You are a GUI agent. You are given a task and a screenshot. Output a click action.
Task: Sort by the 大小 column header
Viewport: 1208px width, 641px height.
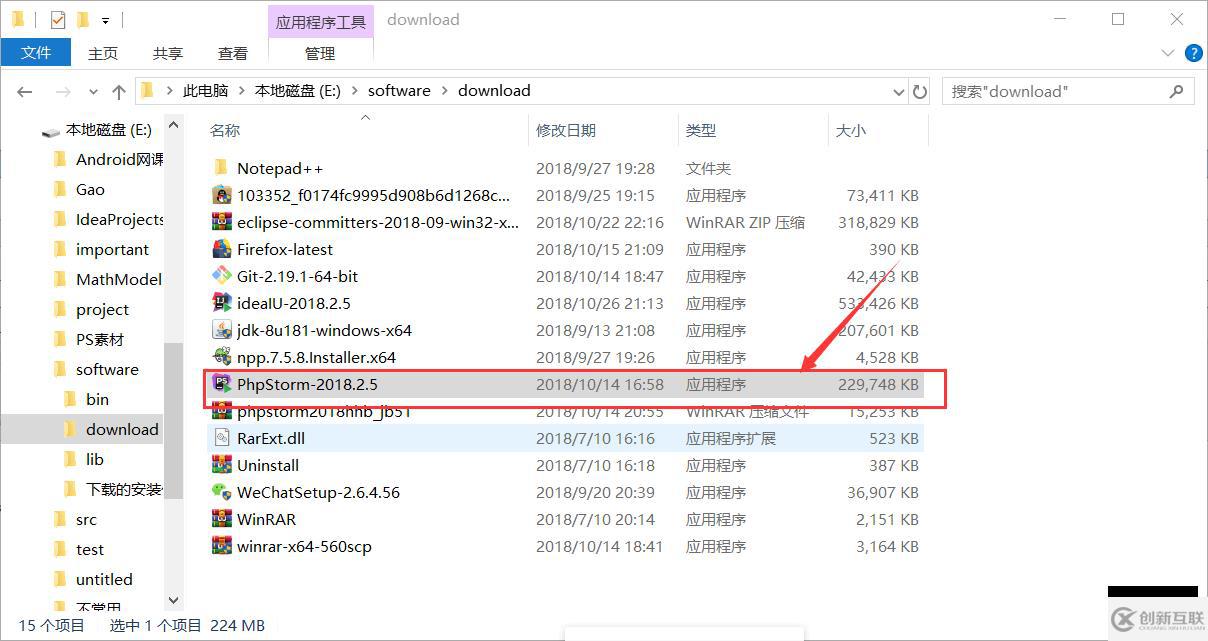pos(851,130)
